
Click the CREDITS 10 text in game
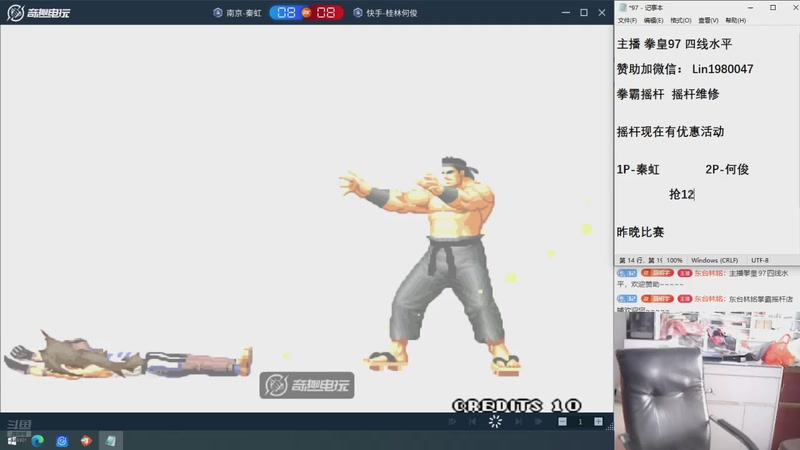517,406
